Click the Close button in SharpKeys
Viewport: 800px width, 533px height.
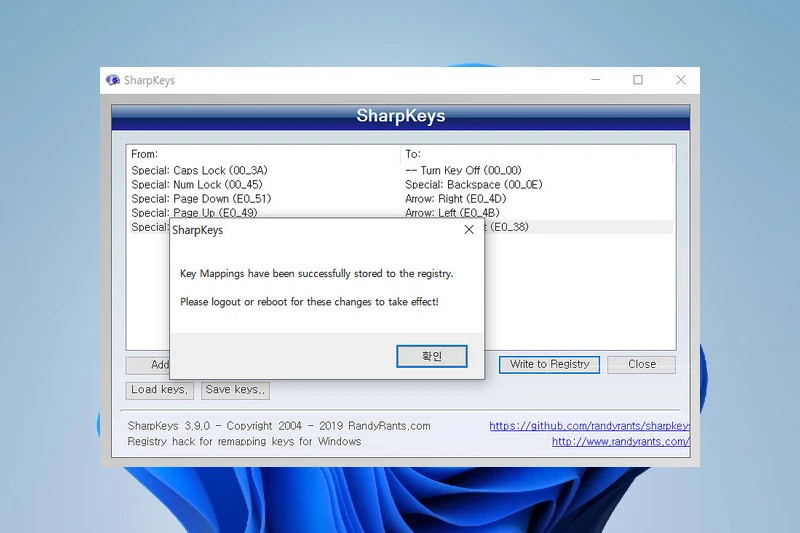[641, 364]
